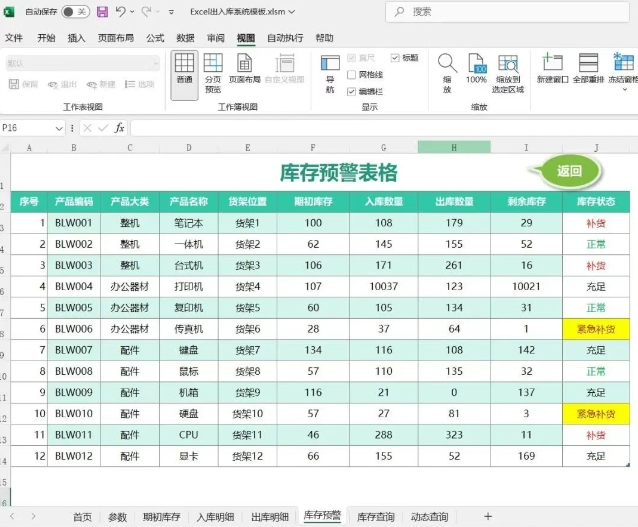638x527 pixels.
Task: Click the next sheet arrow
Action: click(33, 516)
